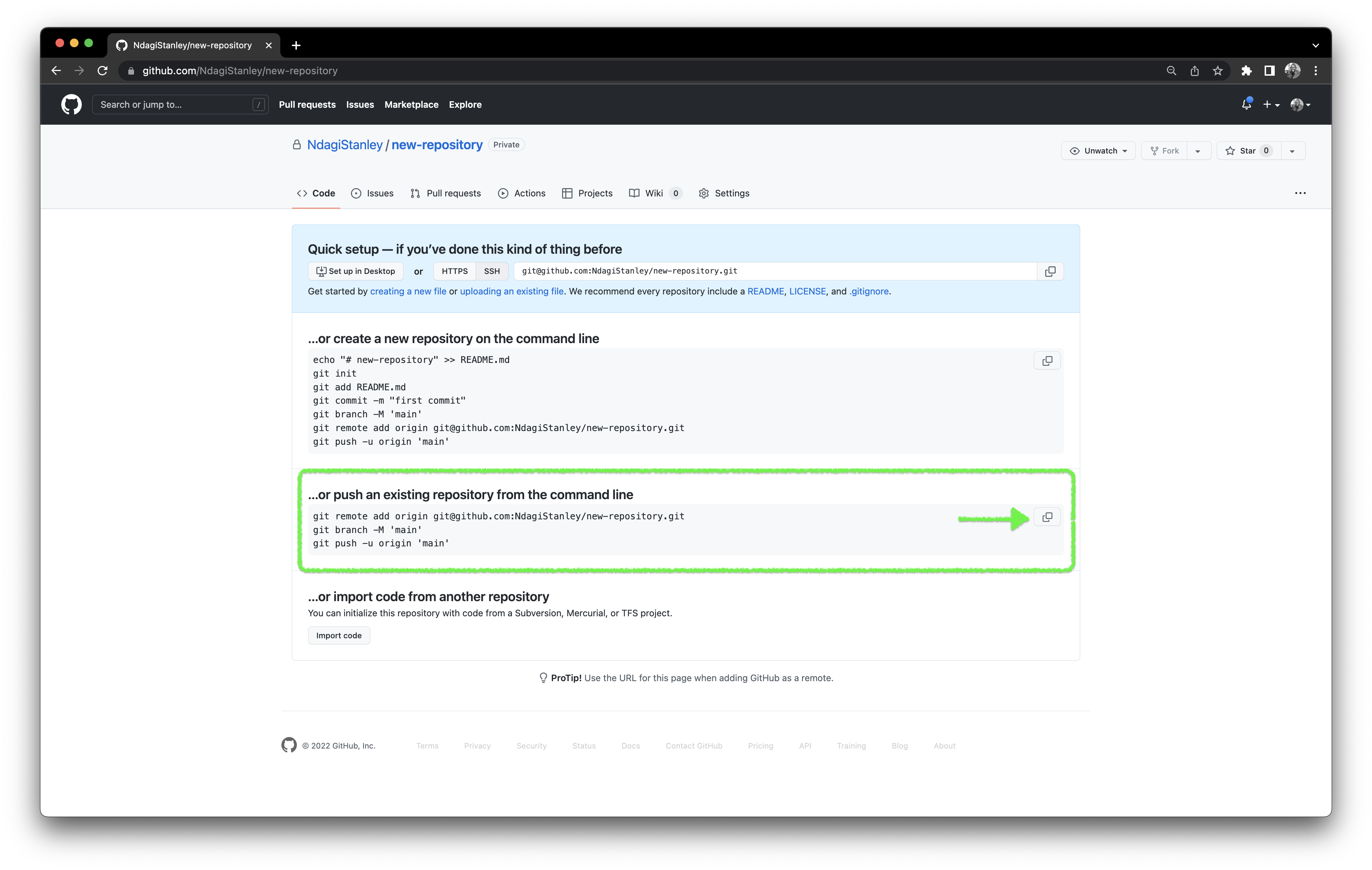Click the Import code button
The width and height of the screenshot is (1372, 870).
pyautogui.click(x=338, y=635)
